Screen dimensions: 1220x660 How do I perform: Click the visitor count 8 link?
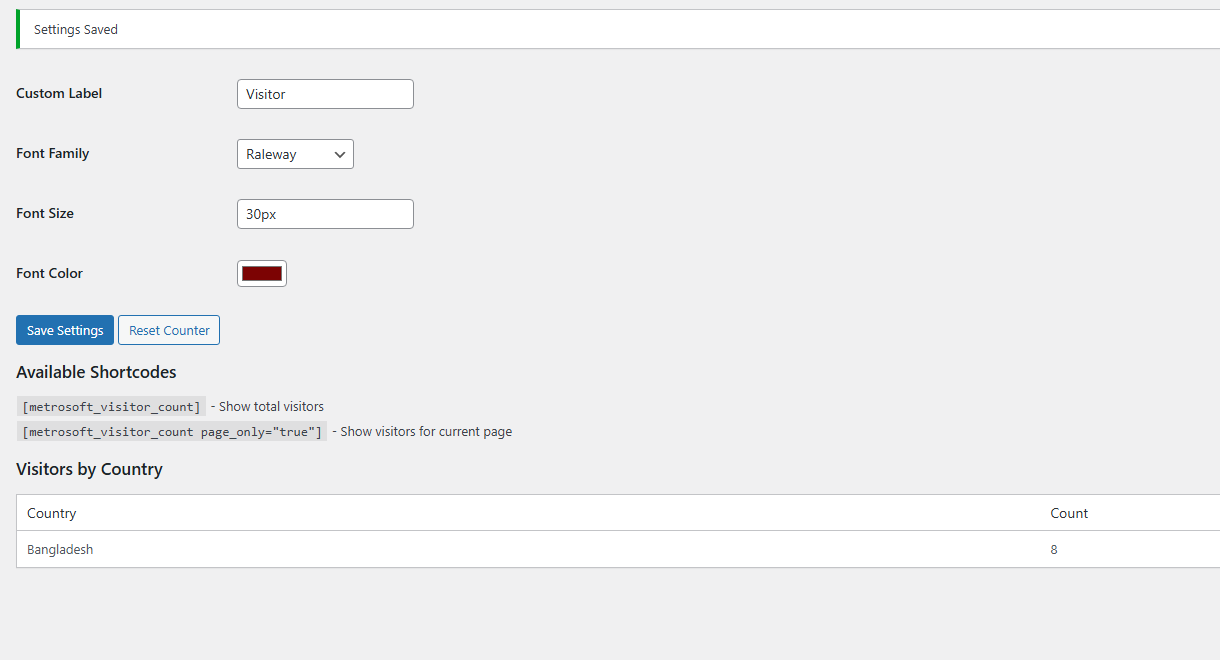click(x=1054, y=549)
